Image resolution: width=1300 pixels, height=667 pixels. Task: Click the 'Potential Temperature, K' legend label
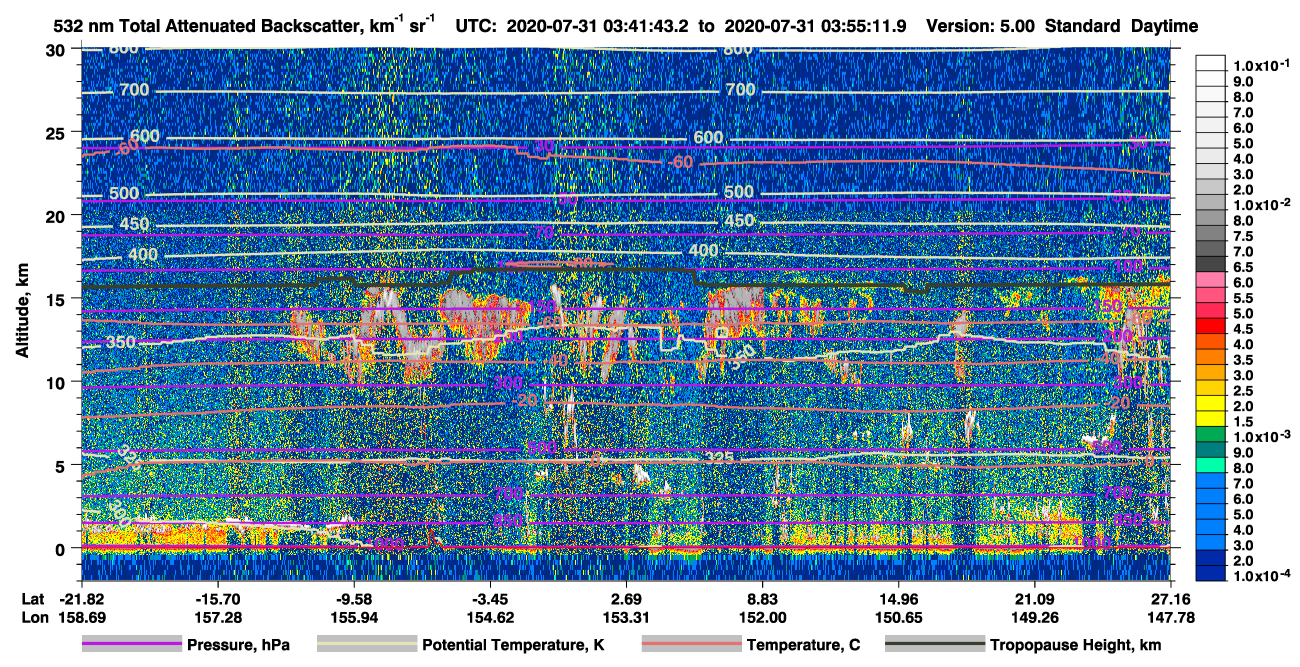coord(514,645)
